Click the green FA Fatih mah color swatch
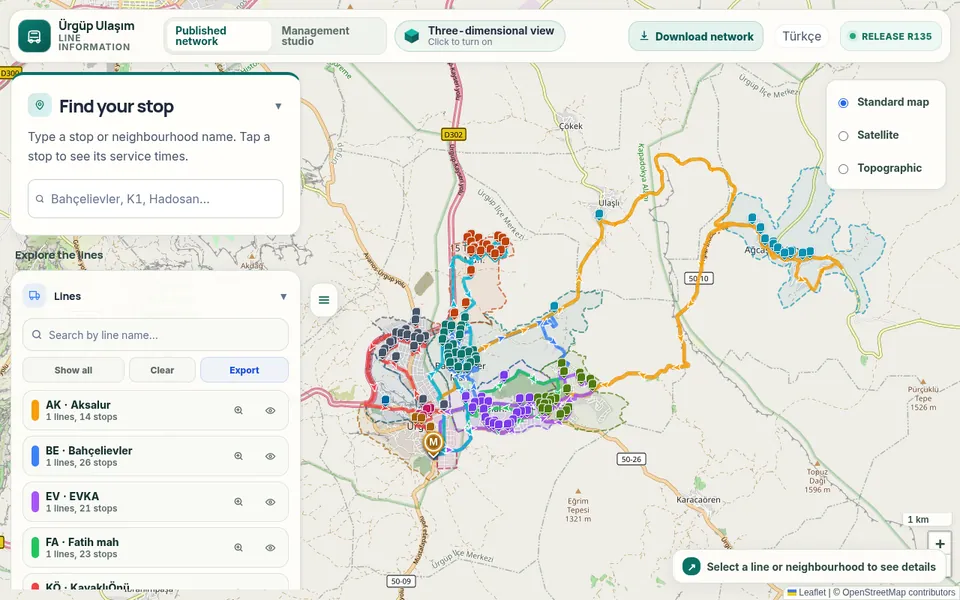Screen dimensions: 960x600 click(x=35, y=547)
